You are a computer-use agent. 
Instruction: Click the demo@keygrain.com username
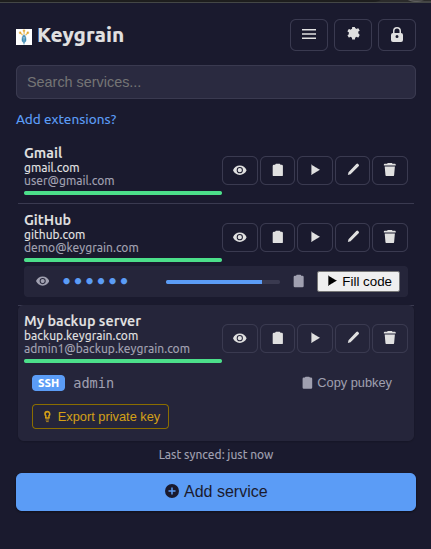click(81, 248)
